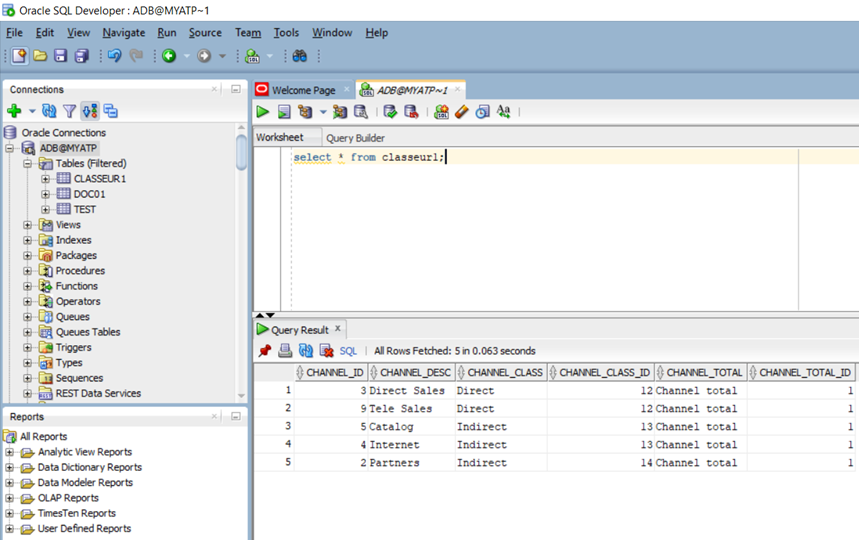Collapse the Tables (Filtered) node
This screenshot has width=859, height=540.
(x=27, y=163)
